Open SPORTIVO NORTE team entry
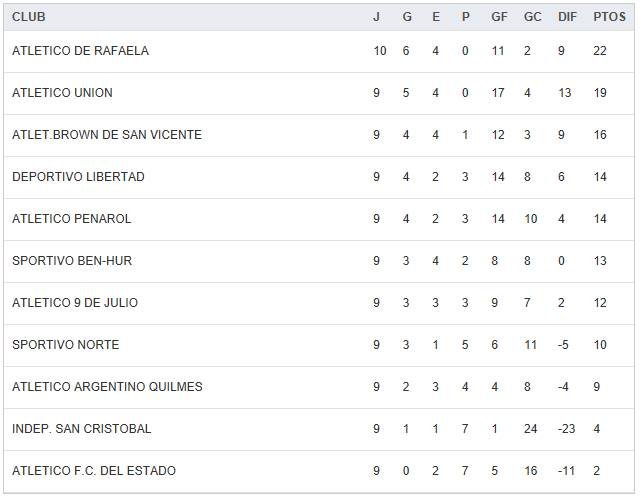Screen dimensions: 640x498 (65, 345)
